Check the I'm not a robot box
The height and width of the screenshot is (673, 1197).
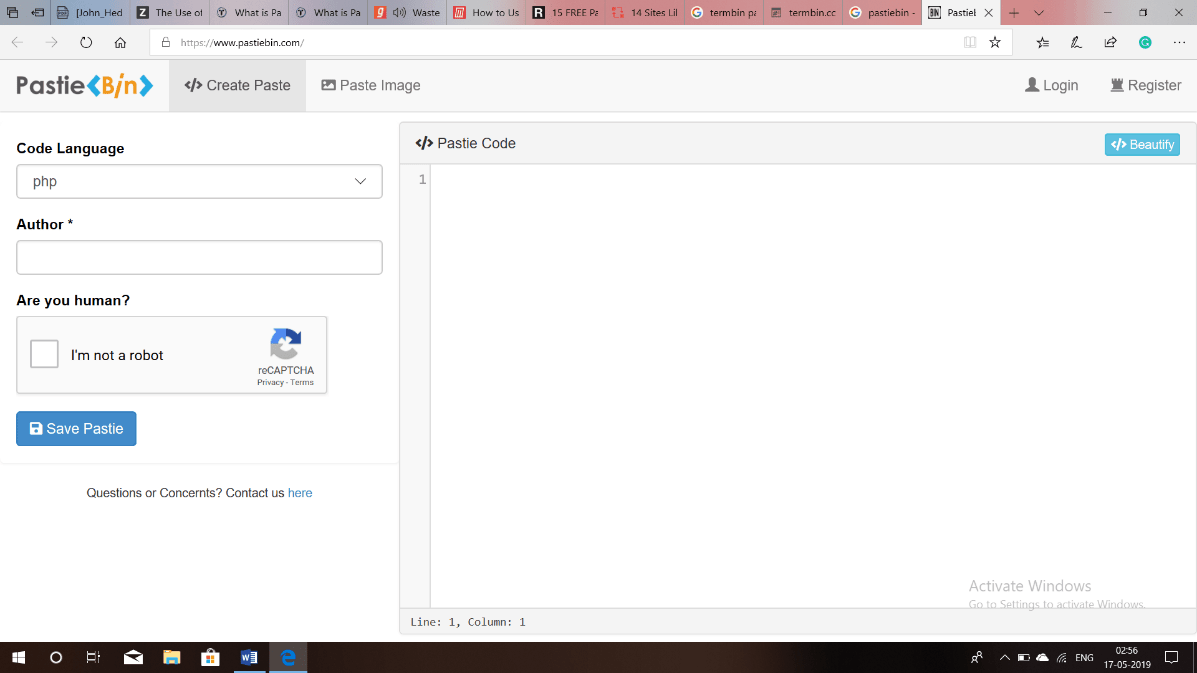(x=45, y=354)
